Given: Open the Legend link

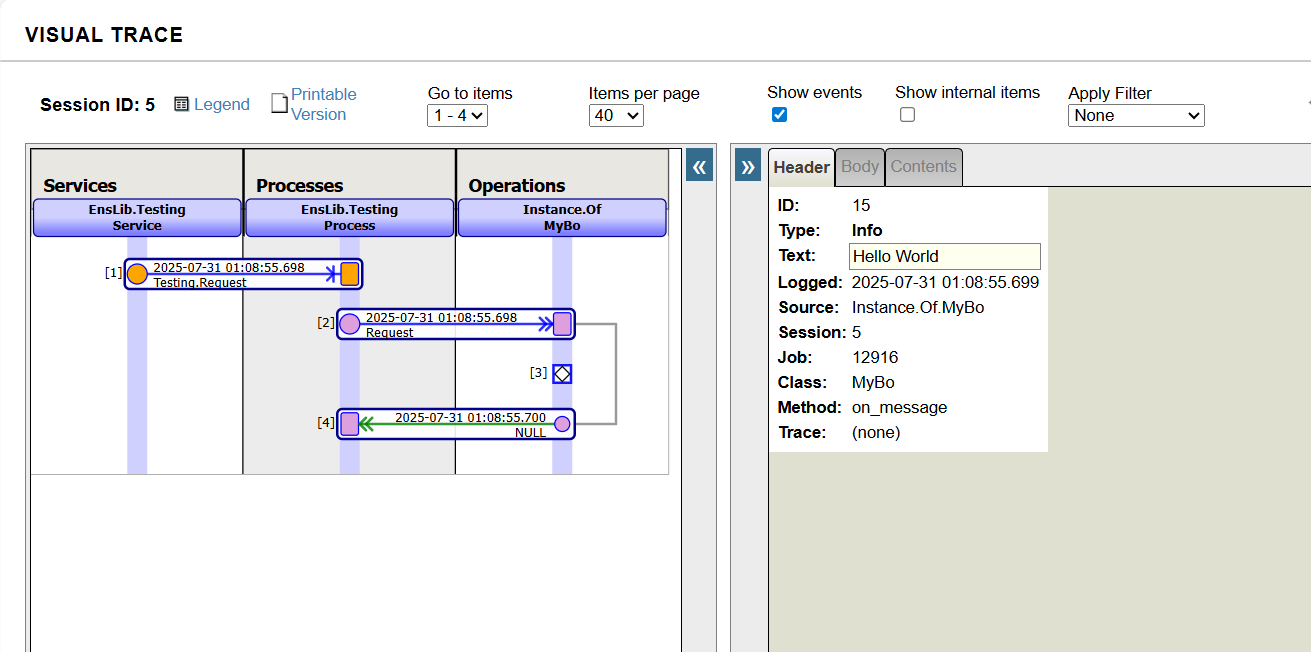Looking at the screenshot, I should tap(221, 105).
